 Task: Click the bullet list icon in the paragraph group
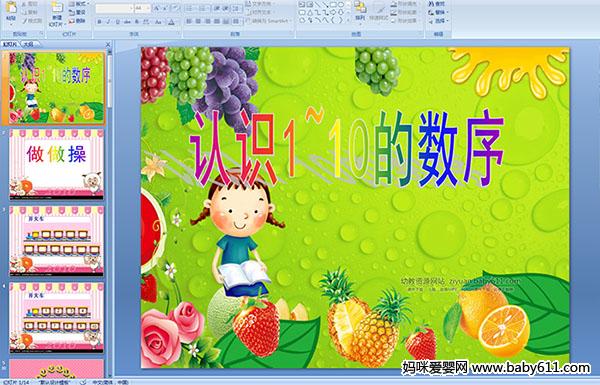(189, 8)
